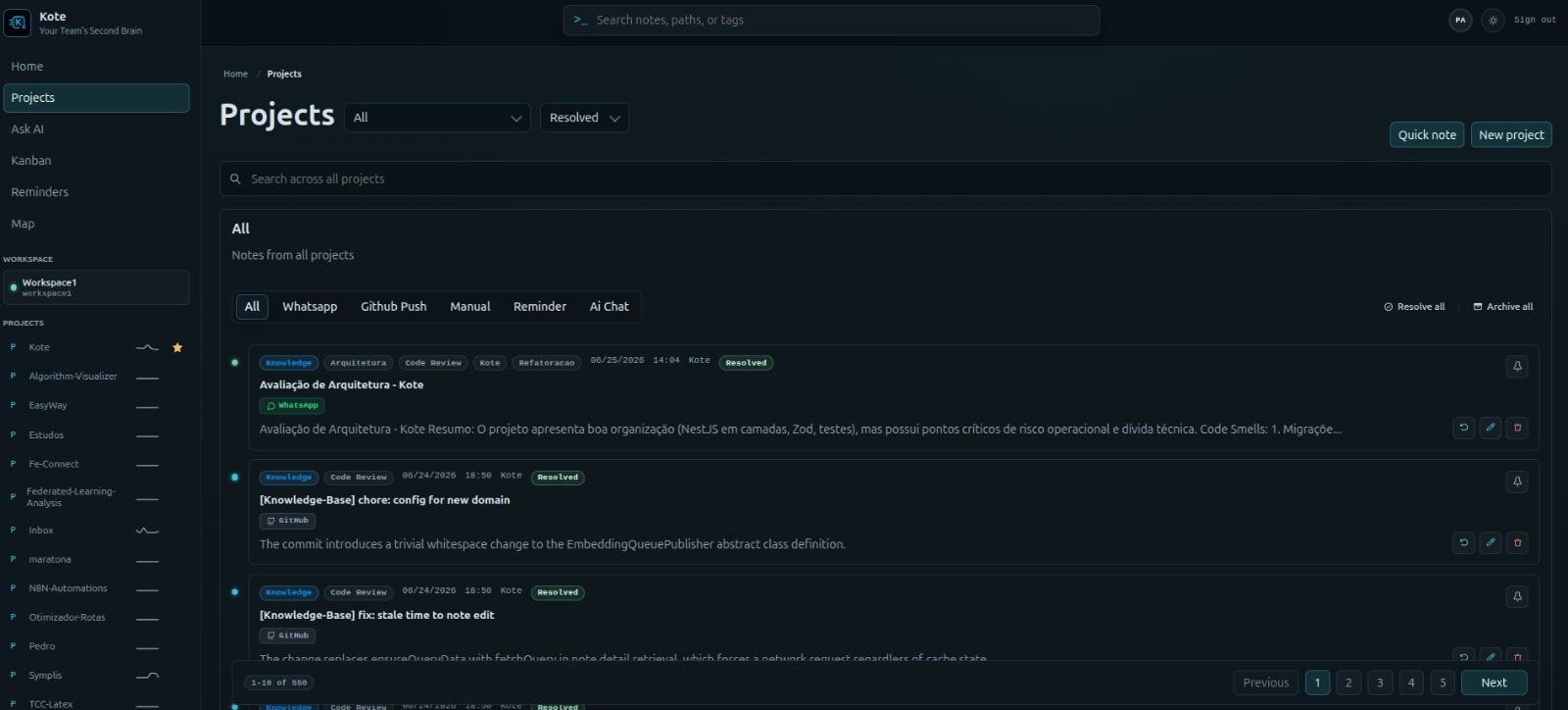Open the All projects filter dropdown
This screenshot has width=1568, height=710.
437,118
